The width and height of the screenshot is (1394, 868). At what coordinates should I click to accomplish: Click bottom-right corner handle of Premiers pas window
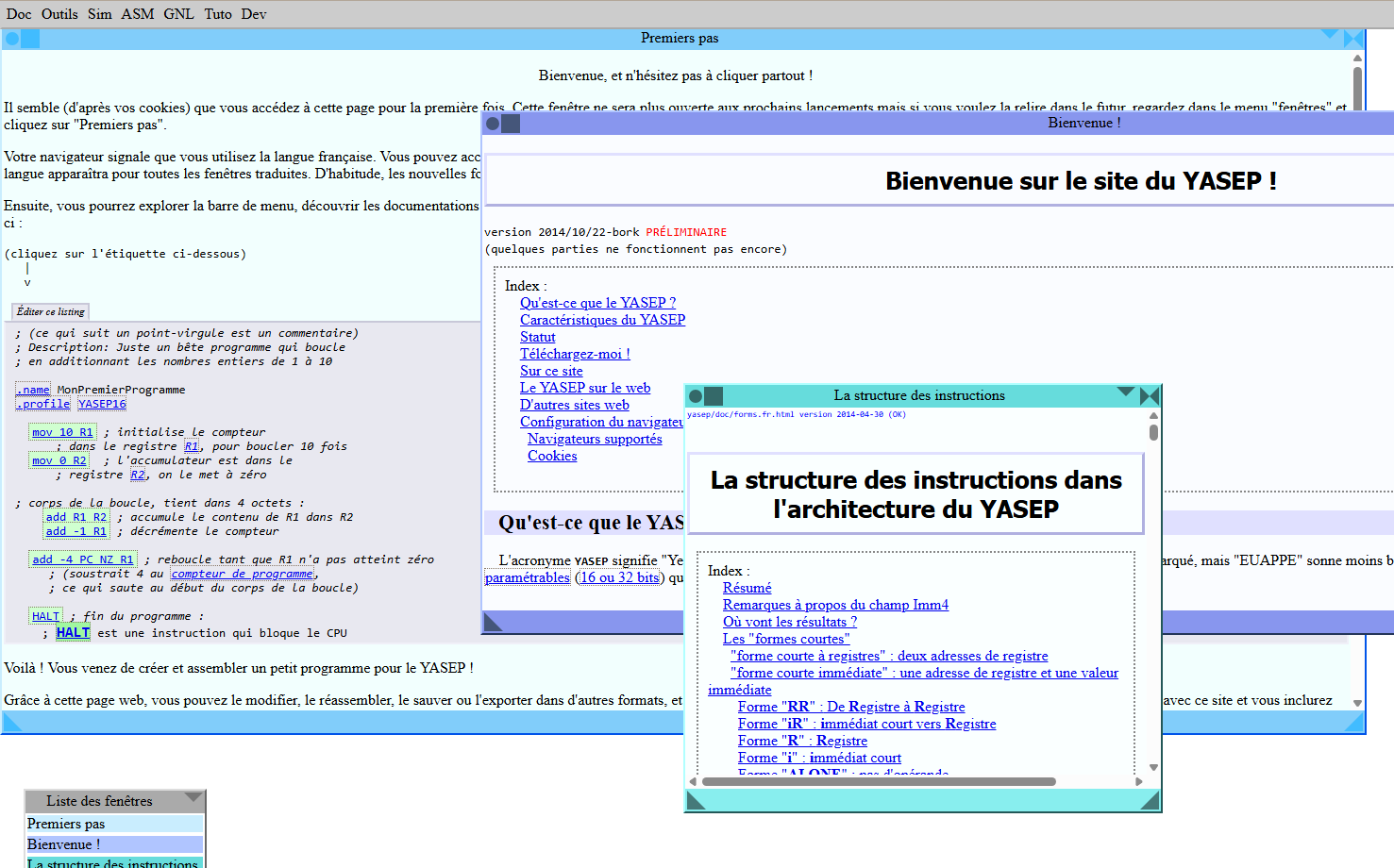1354,723
